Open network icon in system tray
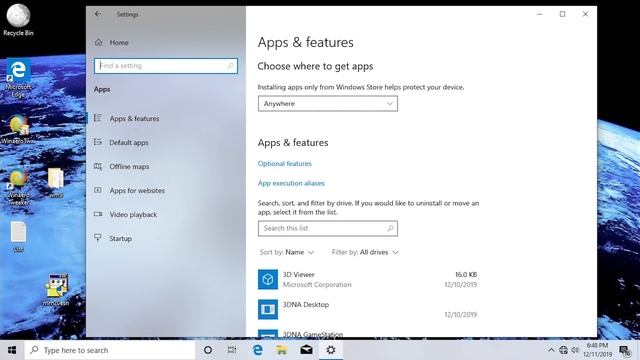 click(564, 350)
